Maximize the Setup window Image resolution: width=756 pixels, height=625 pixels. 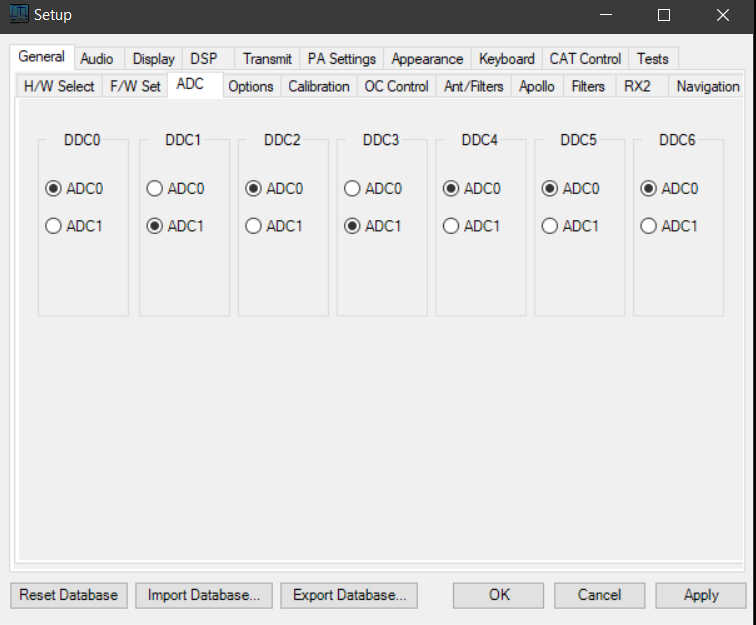click(x=664, y=15)
